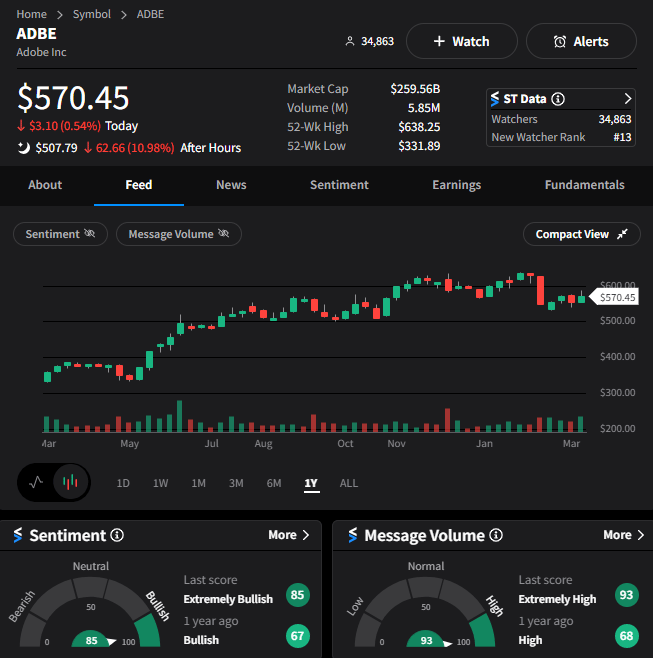Switch to the line chart view icon

(36, 482)
